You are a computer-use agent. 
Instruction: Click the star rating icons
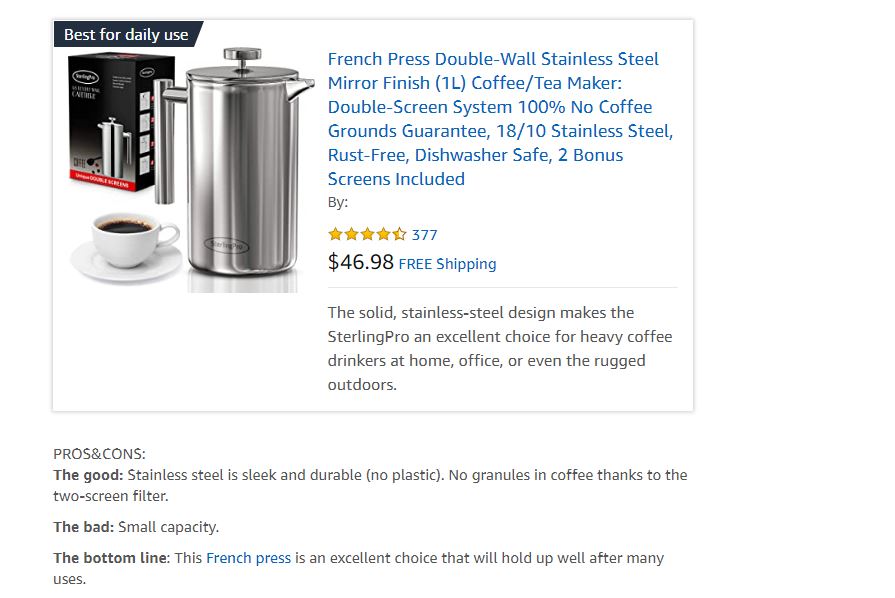(x=367, y=235)
